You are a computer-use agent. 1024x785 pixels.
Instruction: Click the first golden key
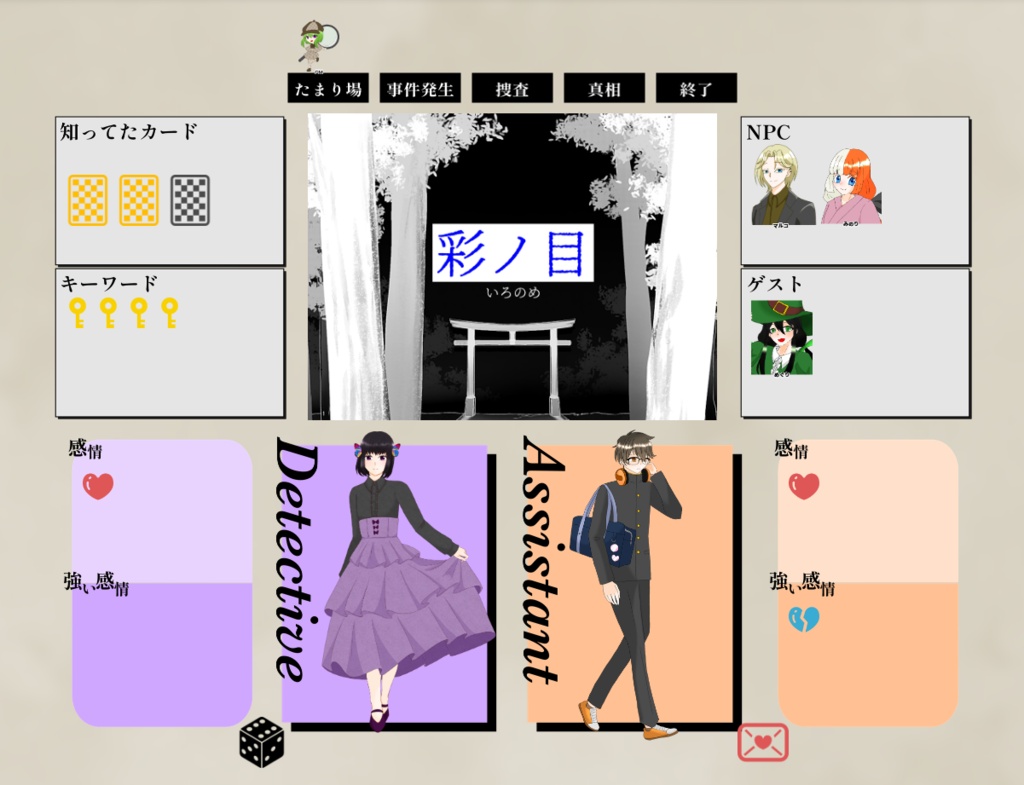point(78,313)
